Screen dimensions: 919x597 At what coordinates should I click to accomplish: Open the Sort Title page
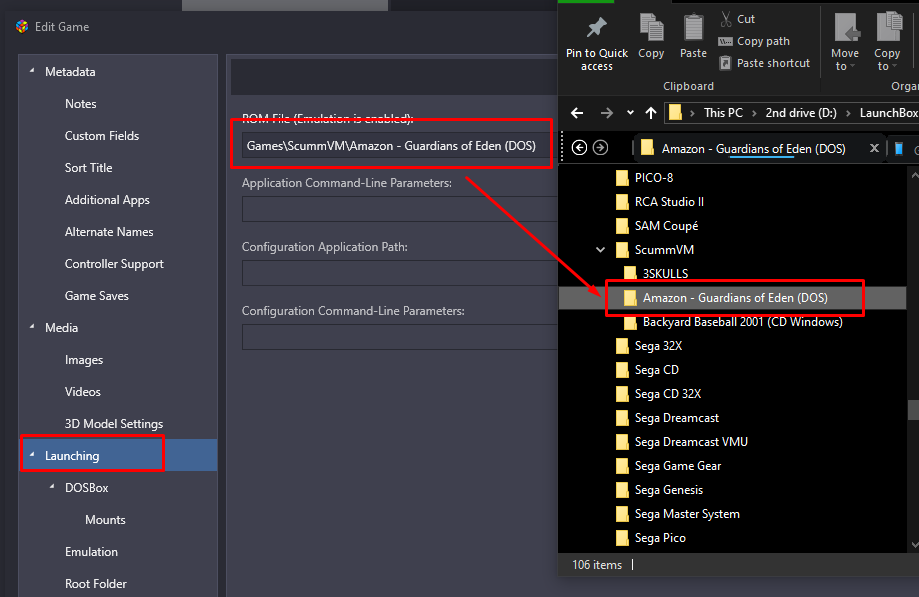[x=89, y=168]
